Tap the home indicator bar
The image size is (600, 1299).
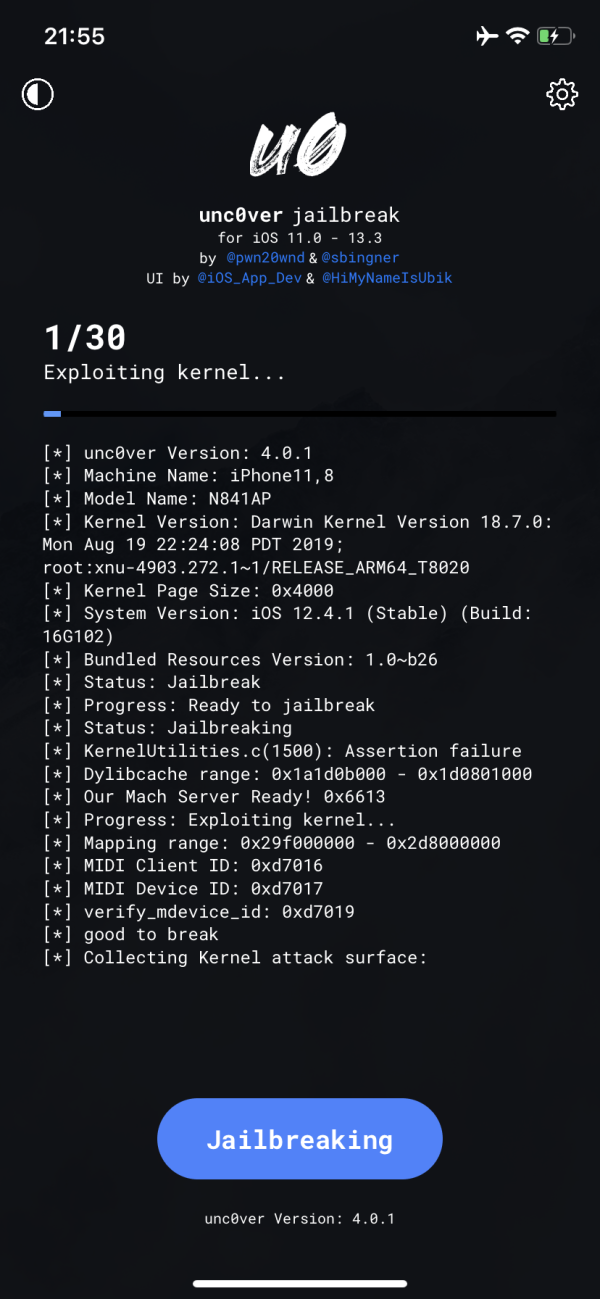tap(299, 1283)
